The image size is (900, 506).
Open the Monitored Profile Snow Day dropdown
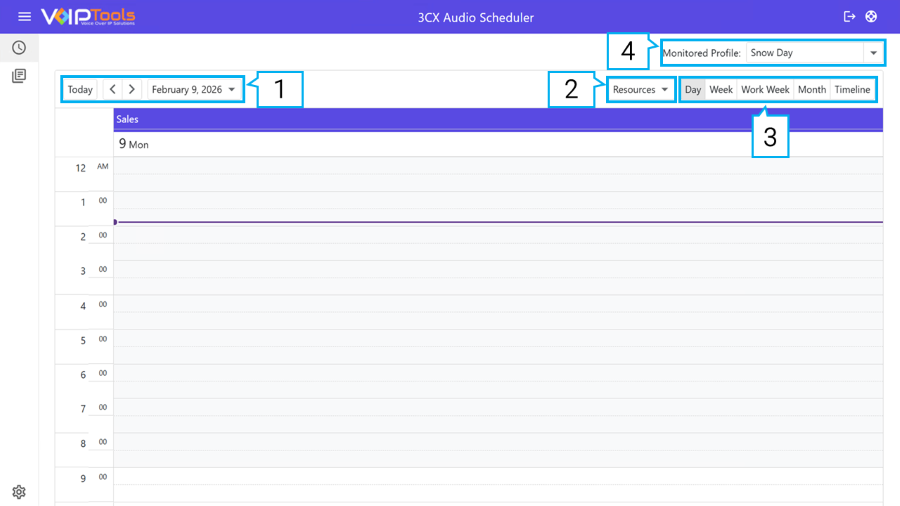click(814, 53)
